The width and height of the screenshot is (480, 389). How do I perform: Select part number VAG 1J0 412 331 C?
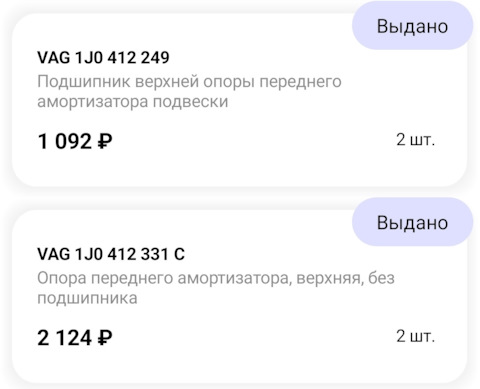[x=111, y=254]
